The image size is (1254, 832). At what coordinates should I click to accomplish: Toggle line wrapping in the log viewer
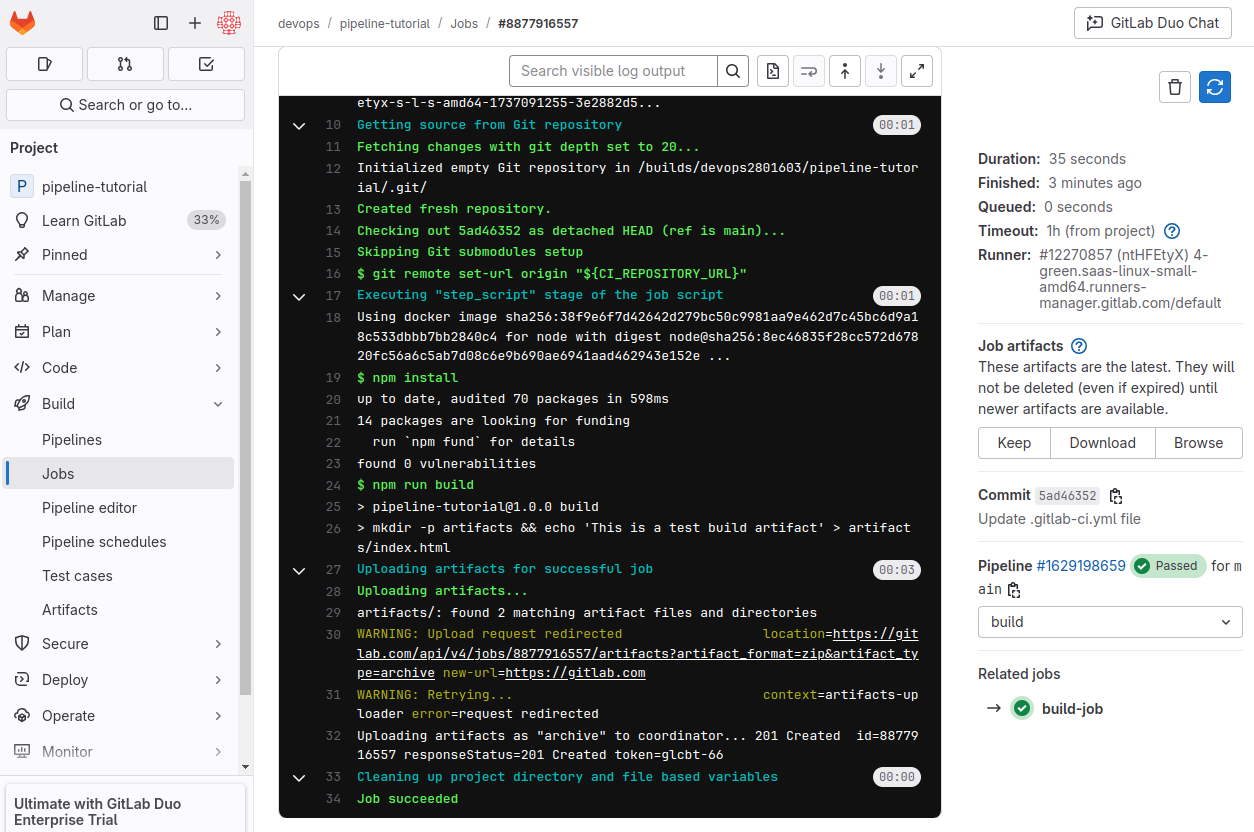pyautogui.click(x=809, y=71)
